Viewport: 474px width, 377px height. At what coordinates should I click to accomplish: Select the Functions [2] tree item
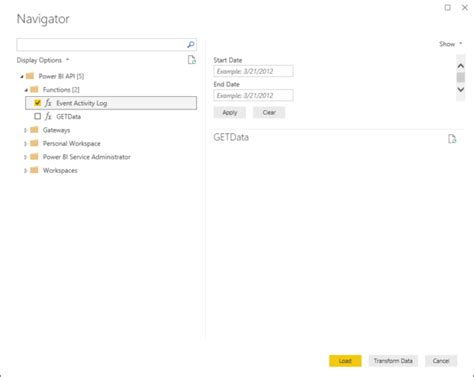(x=61, y=90)
